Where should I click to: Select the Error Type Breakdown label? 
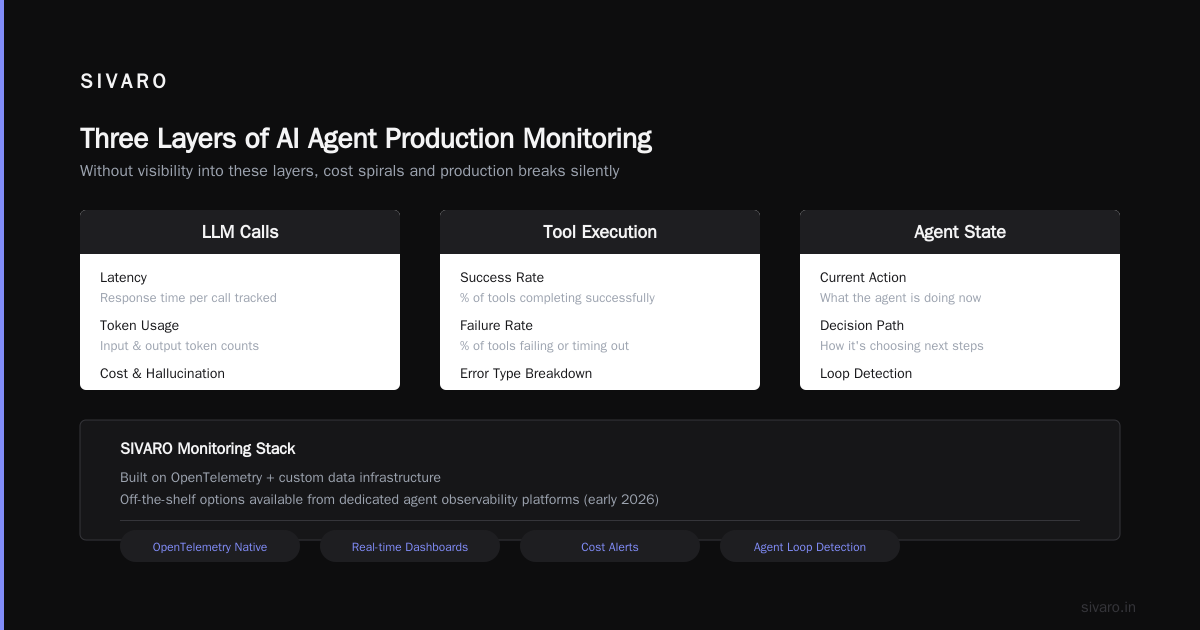click(x=526, y=373)
